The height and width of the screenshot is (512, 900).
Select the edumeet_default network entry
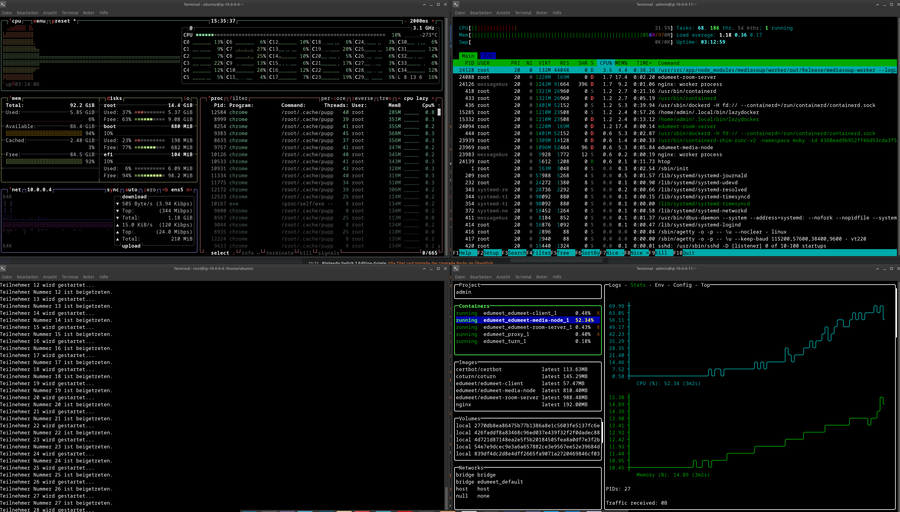click(x=502, y=481)
